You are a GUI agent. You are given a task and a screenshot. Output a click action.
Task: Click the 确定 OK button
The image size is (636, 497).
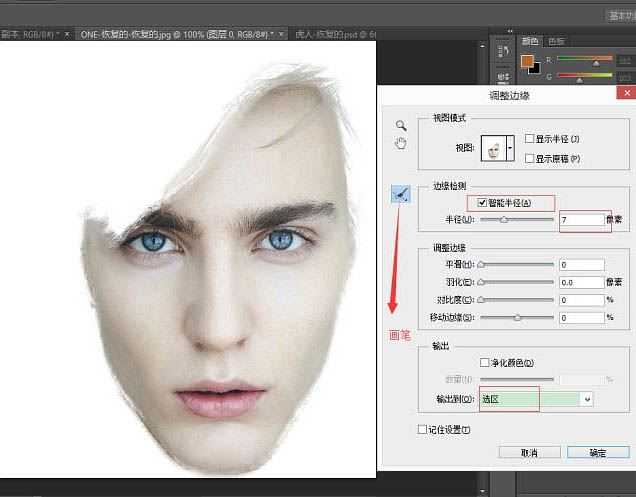pyautogui.click(x=597, y=453)
